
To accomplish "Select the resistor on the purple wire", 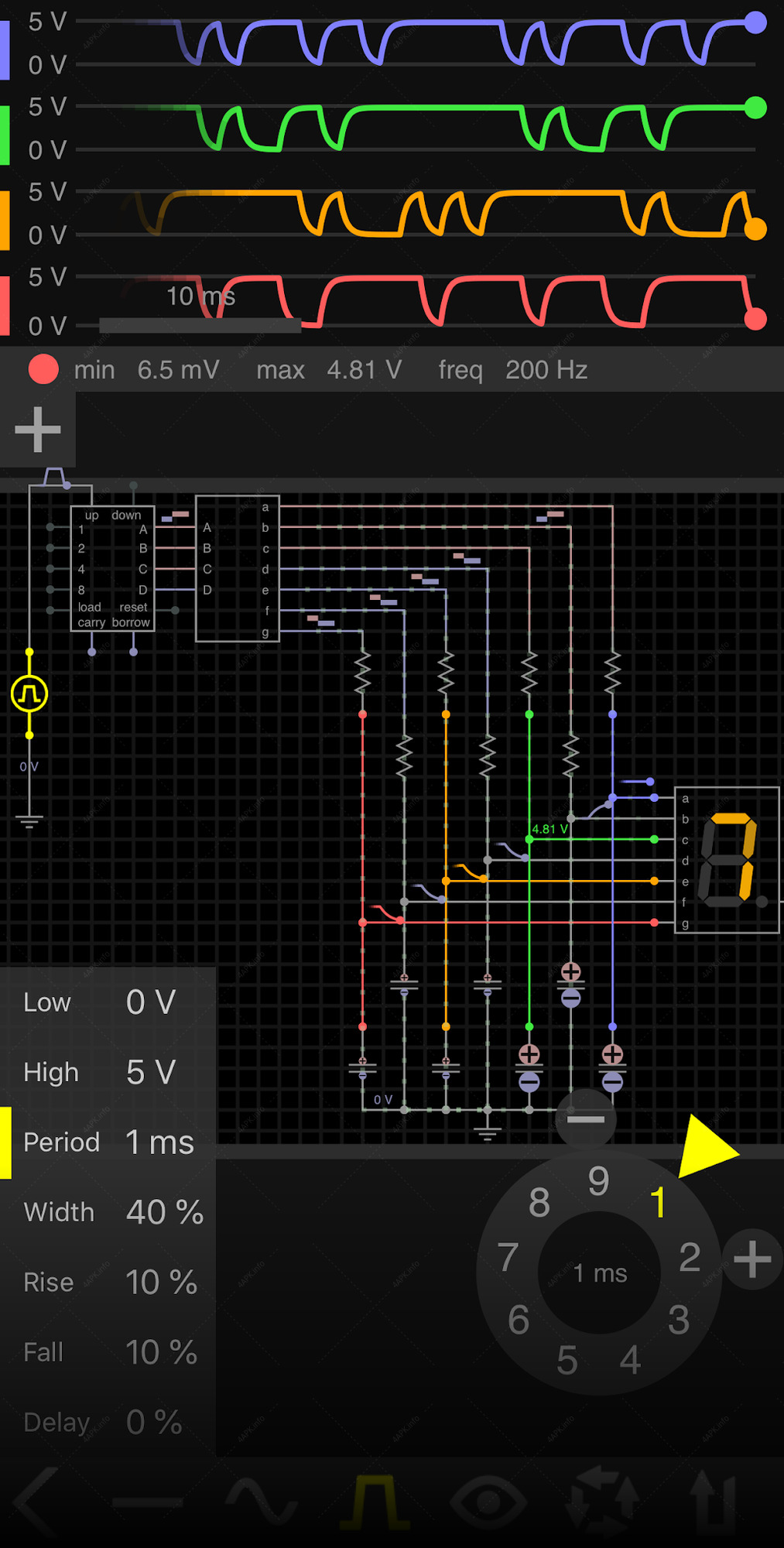I will coord(612,673).
